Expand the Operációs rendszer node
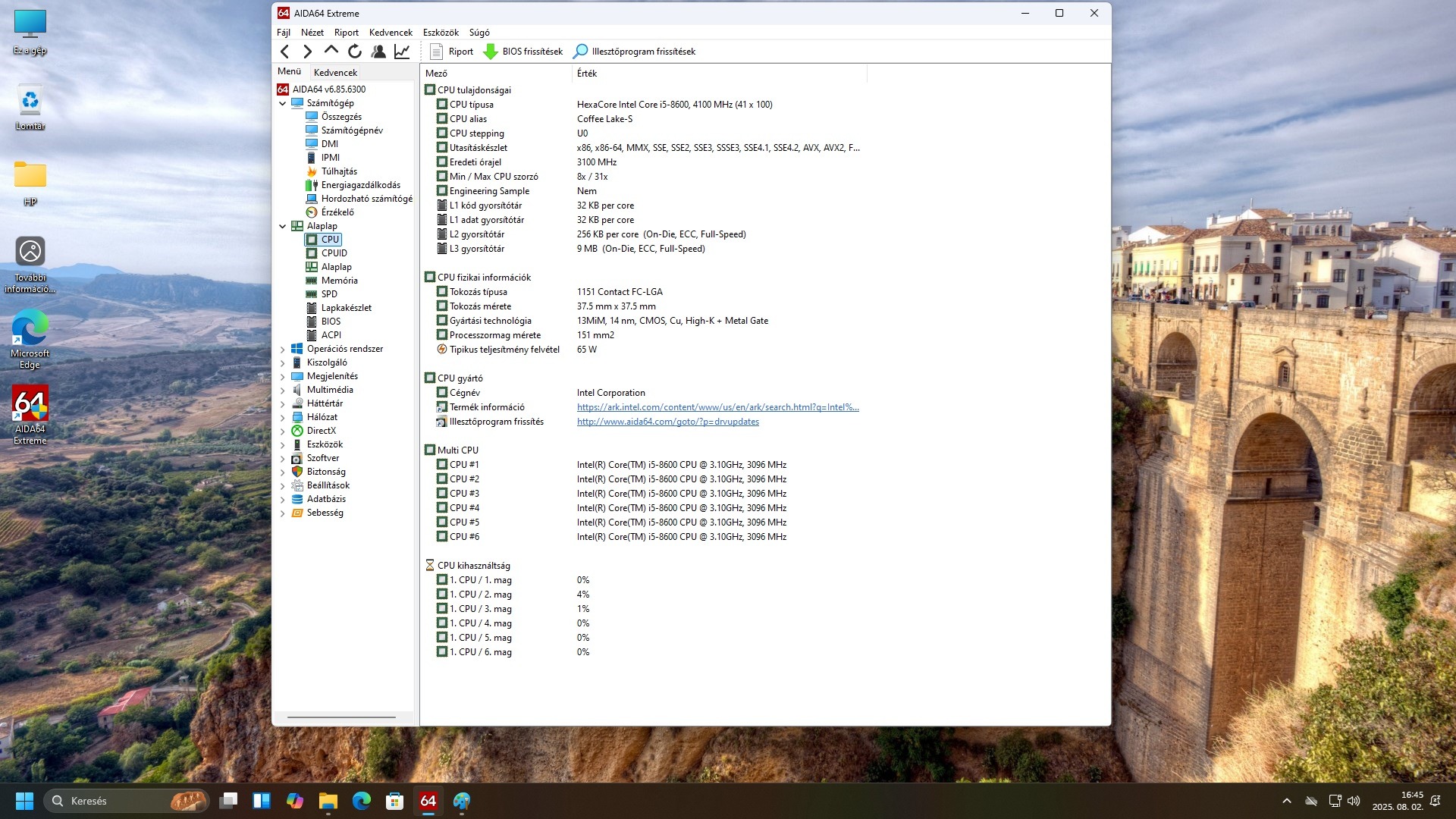The image size is (1456, 819). pos(283,350)
